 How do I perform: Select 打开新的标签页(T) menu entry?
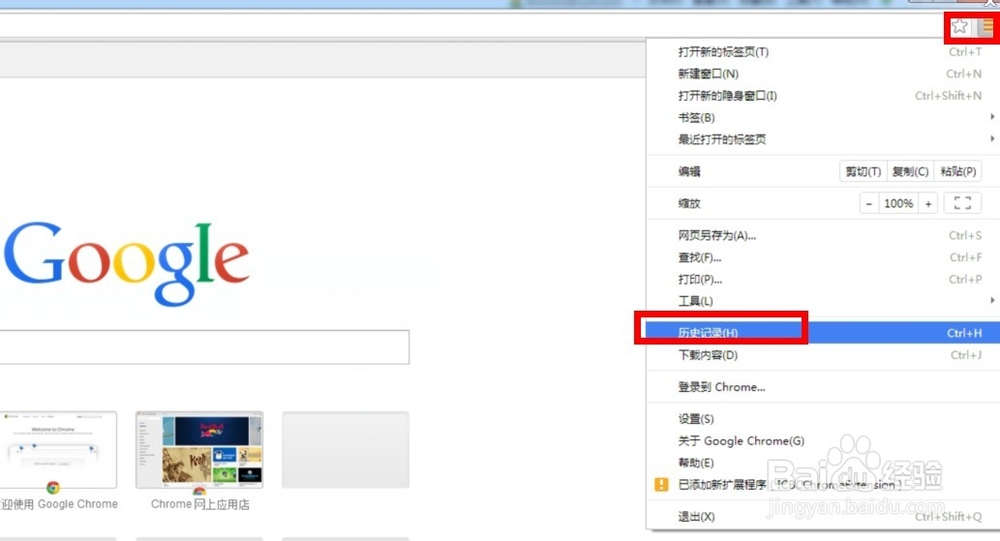click(x=823, y=52)
